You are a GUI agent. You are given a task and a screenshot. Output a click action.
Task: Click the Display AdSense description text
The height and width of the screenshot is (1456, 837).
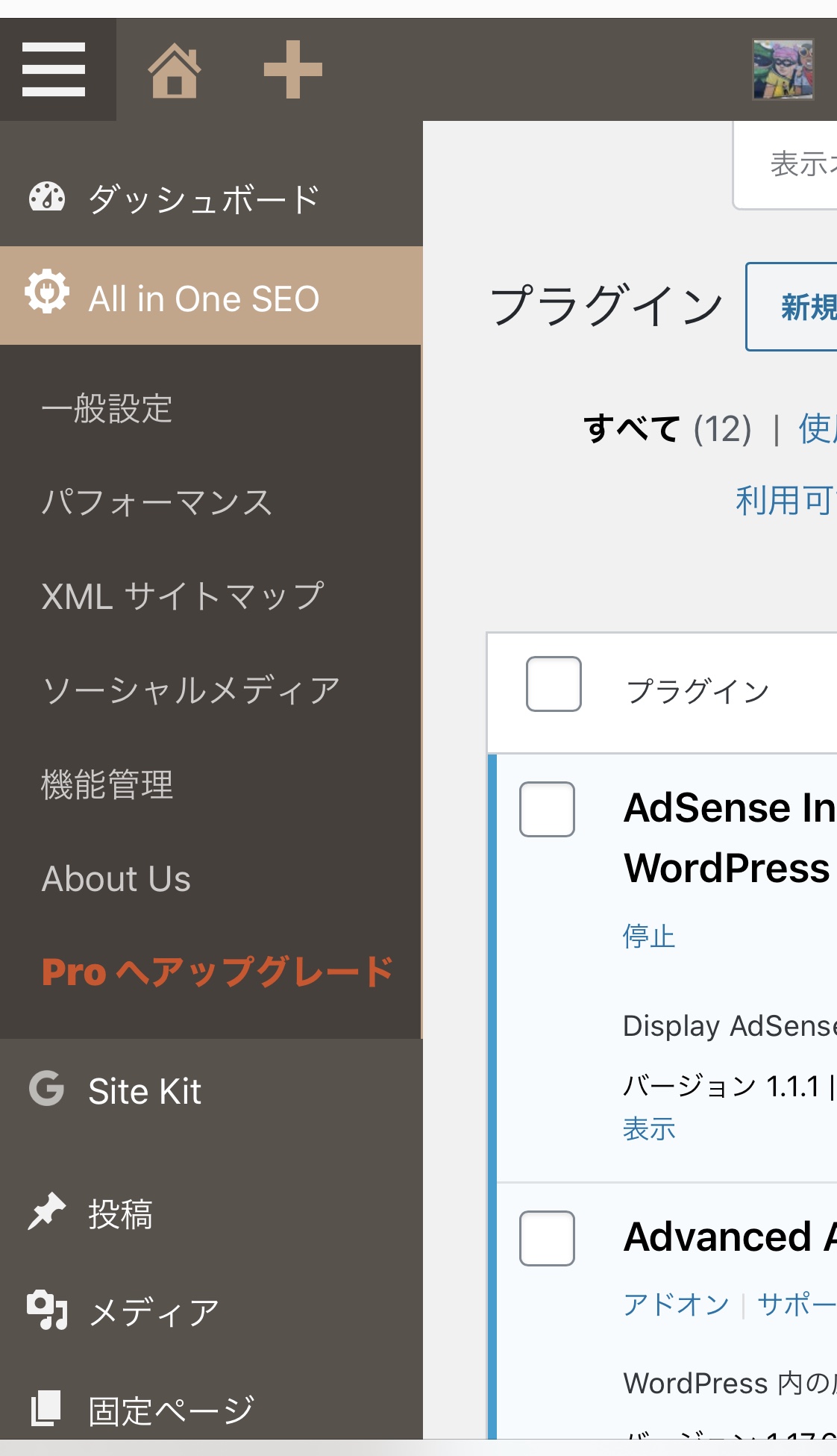[730, 1026]
